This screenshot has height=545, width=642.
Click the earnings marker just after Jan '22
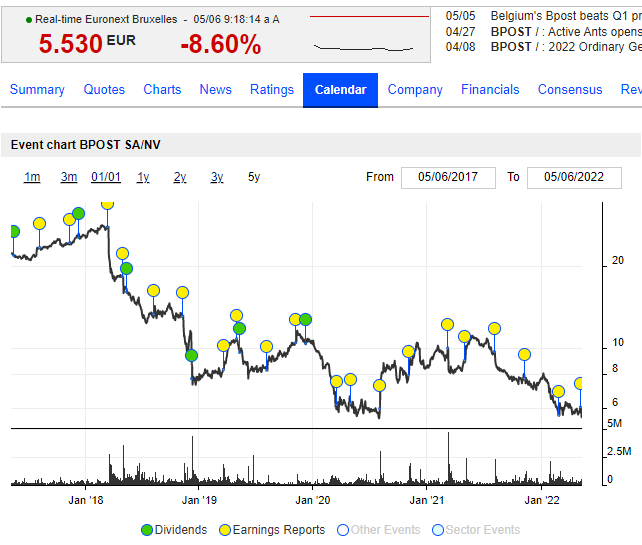[558, 392]
